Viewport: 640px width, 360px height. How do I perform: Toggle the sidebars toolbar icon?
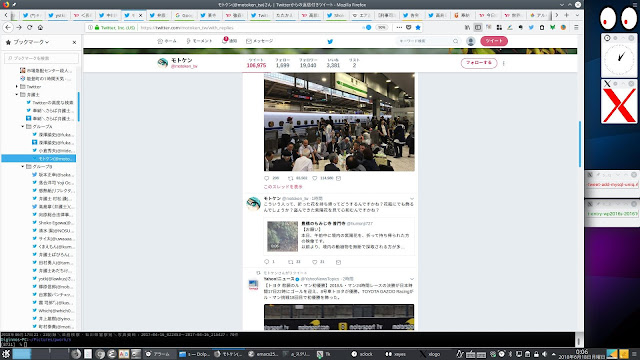[478, 27]
